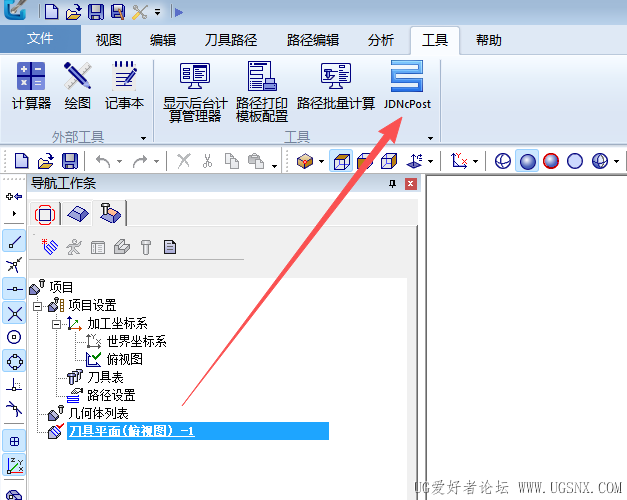Launch the JDNcPost post processor

point(407,86)
